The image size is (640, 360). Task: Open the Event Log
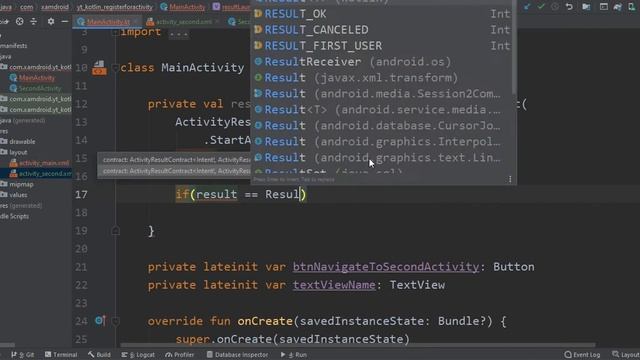tap(582, 355)
